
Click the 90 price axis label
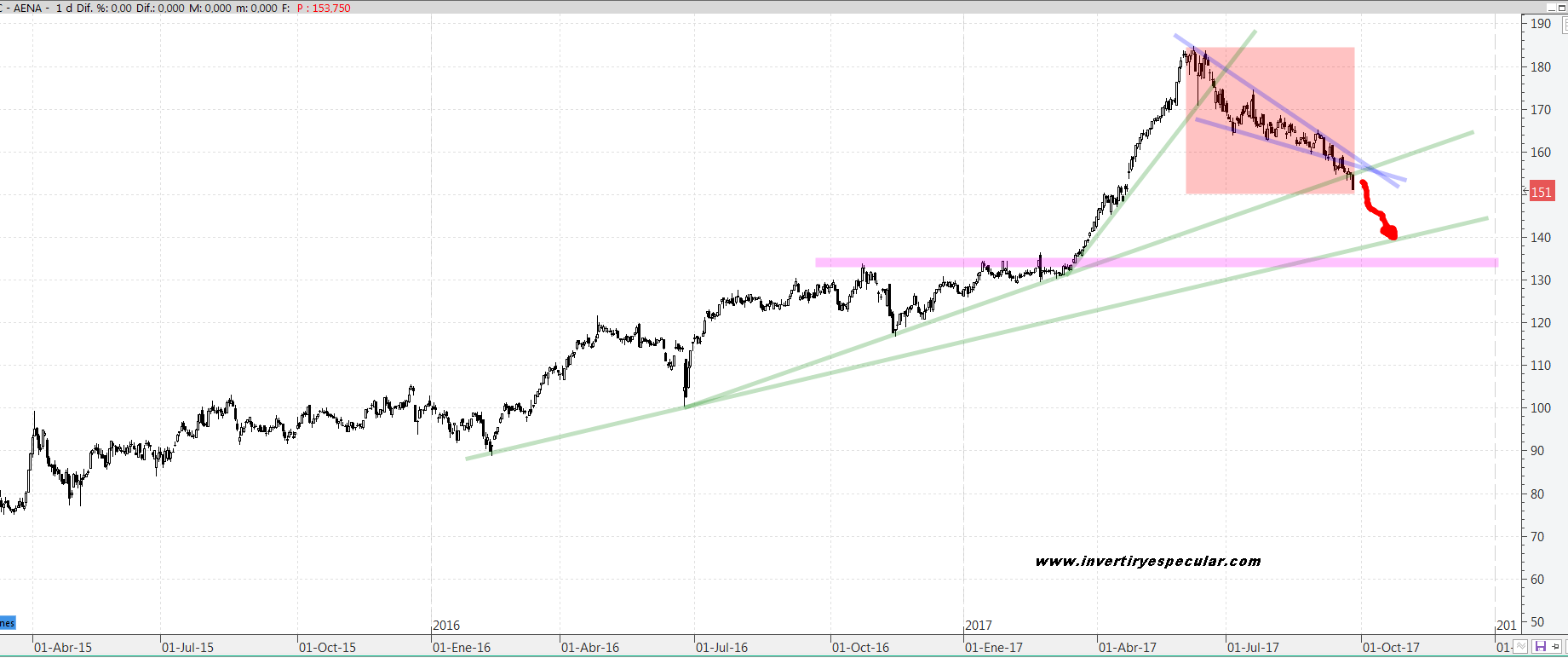click(x=1537, y=450)
